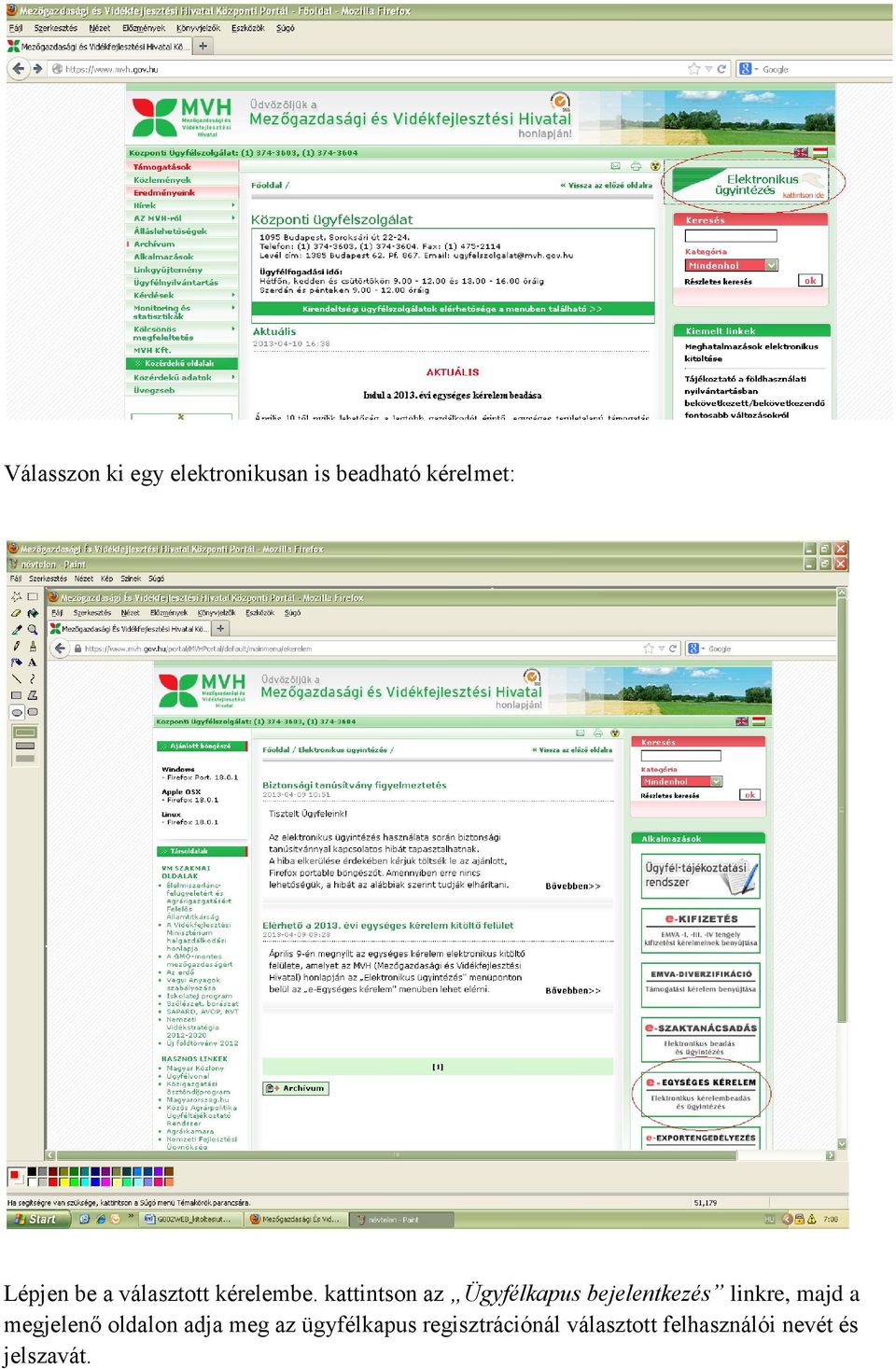Select the Pick color eyedropper in Paint
This screenshot has height=1369, width=896.
[x=16, y=630]
